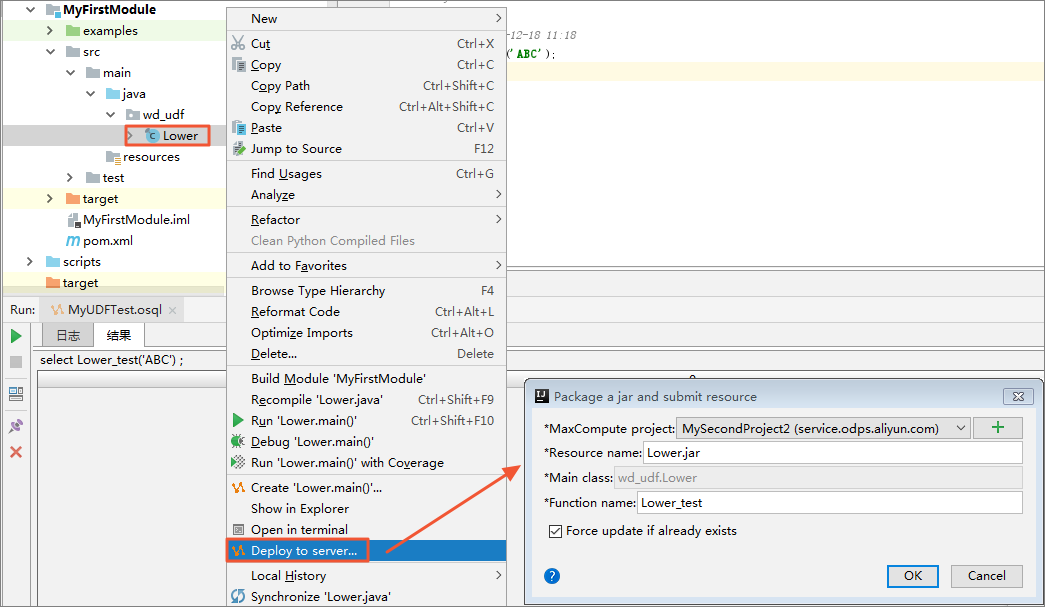Click the Paste clipboard icon
This screenshot has width=1045, height=607.
(x=239, y=127)
